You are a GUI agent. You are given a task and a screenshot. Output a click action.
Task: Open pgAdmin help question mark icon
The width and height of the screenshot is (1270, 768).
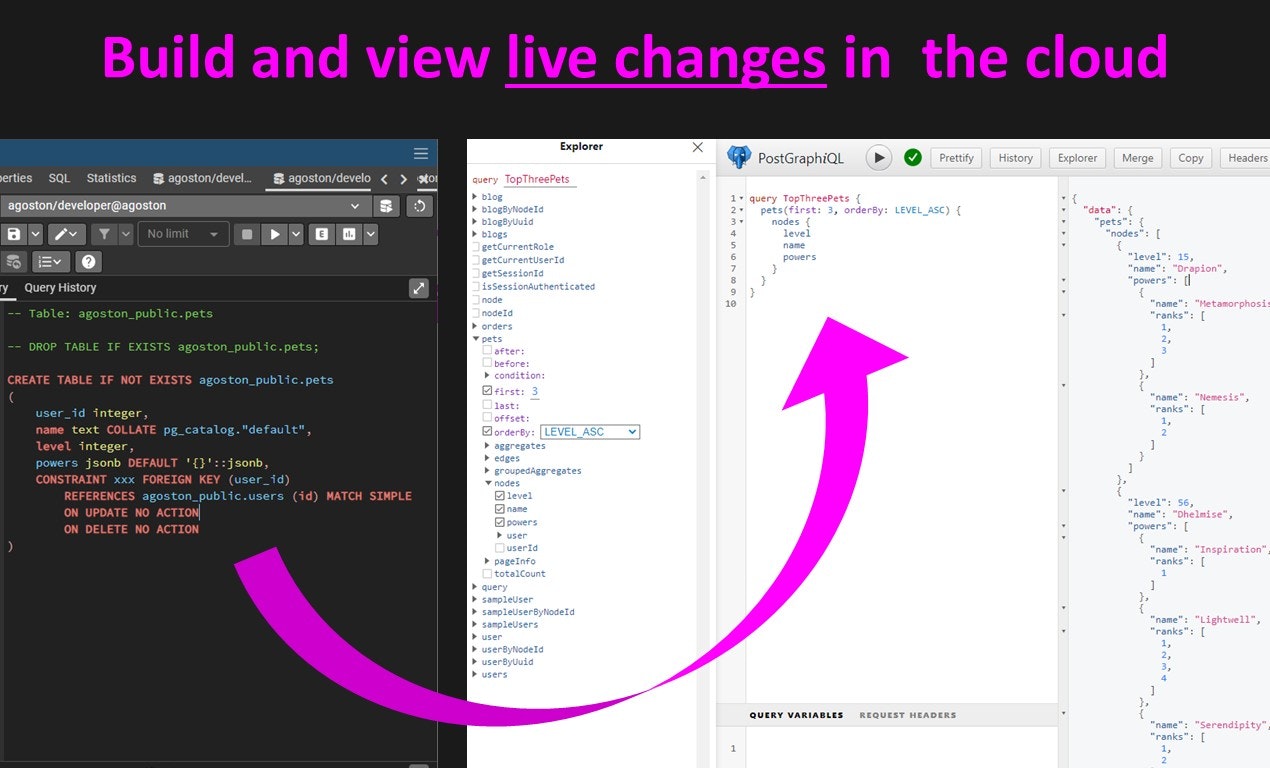point(89,262)
